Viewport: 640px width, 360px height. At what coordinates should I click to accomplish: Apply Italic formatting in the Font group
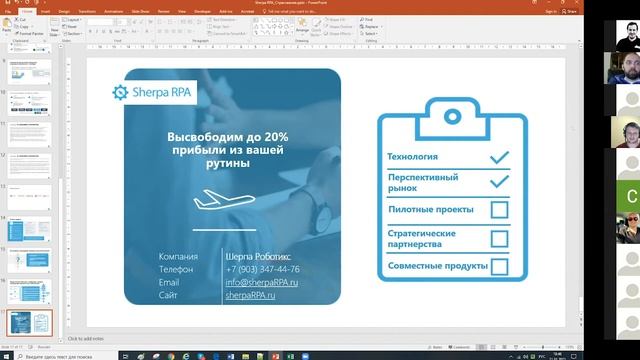pos(97,31)
